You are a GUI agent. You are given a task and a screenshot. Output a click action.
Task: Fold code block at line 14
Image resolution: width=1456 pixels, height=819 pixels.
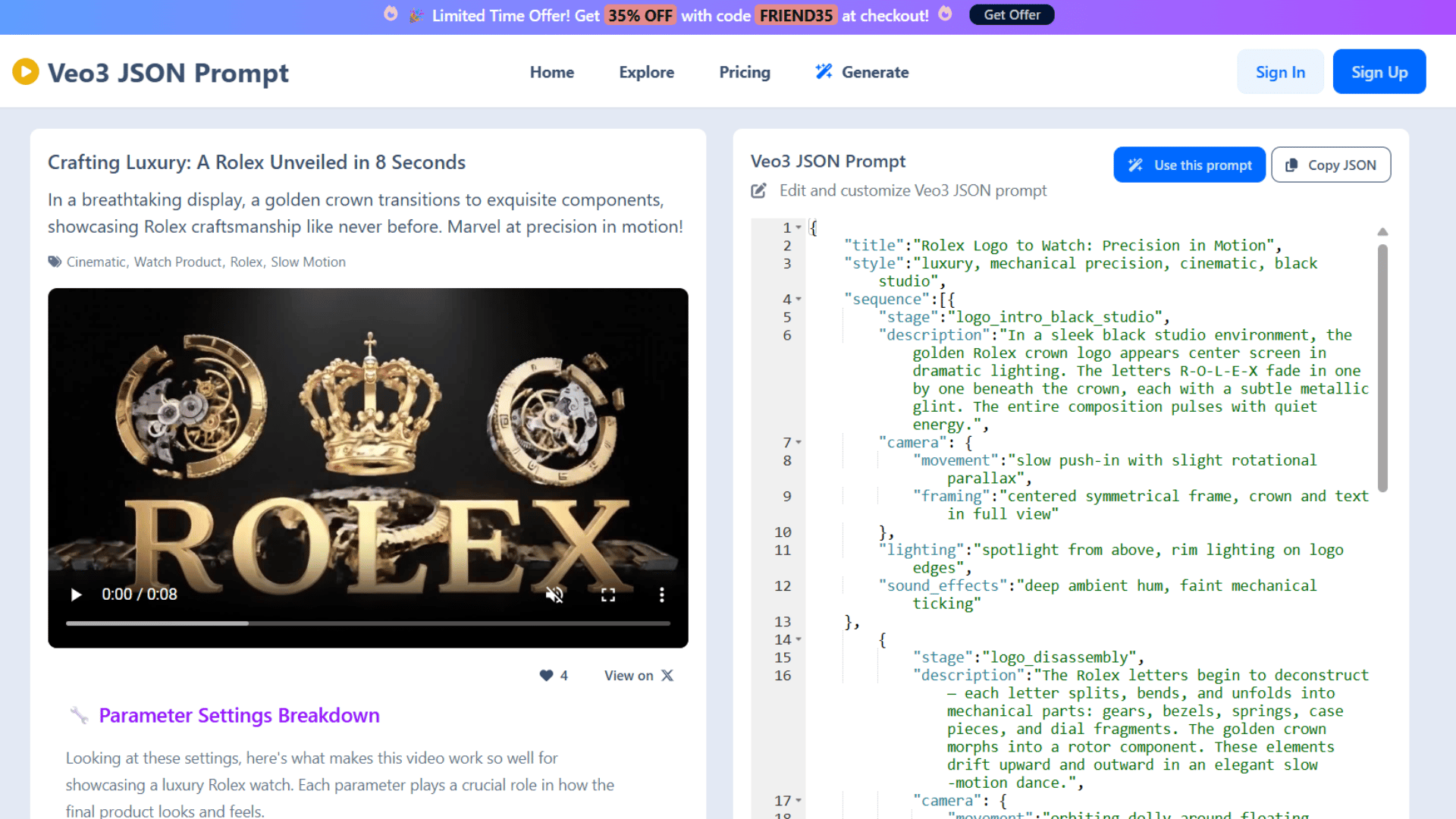click(x=799, y=640)
